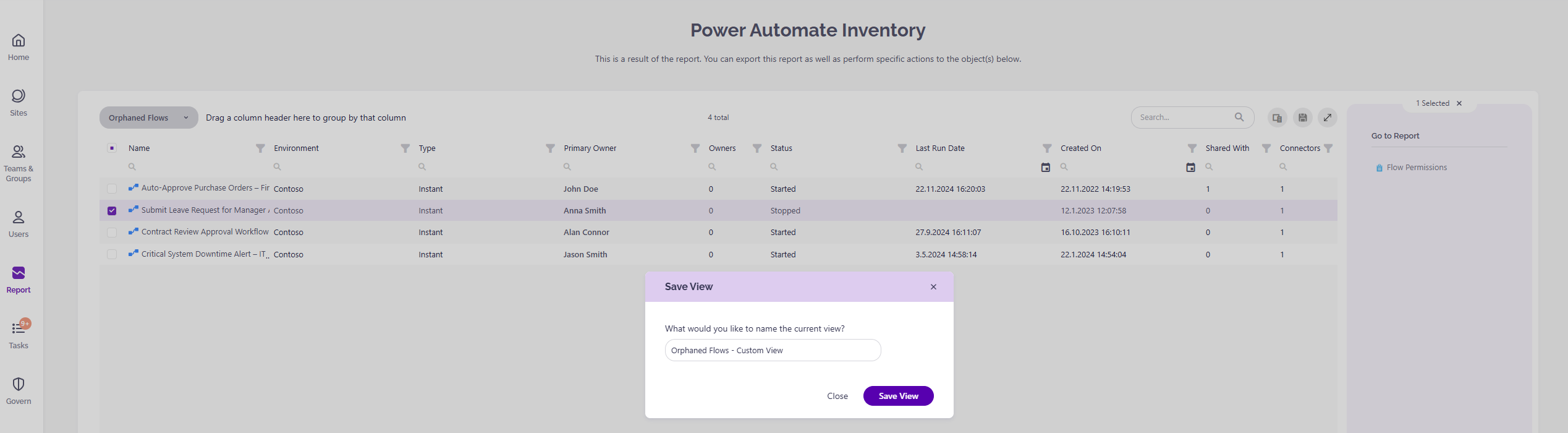Click the export report icon
Viewport: 1568px width, 433px height.
pyautogui.click(x=1278, y=118)
